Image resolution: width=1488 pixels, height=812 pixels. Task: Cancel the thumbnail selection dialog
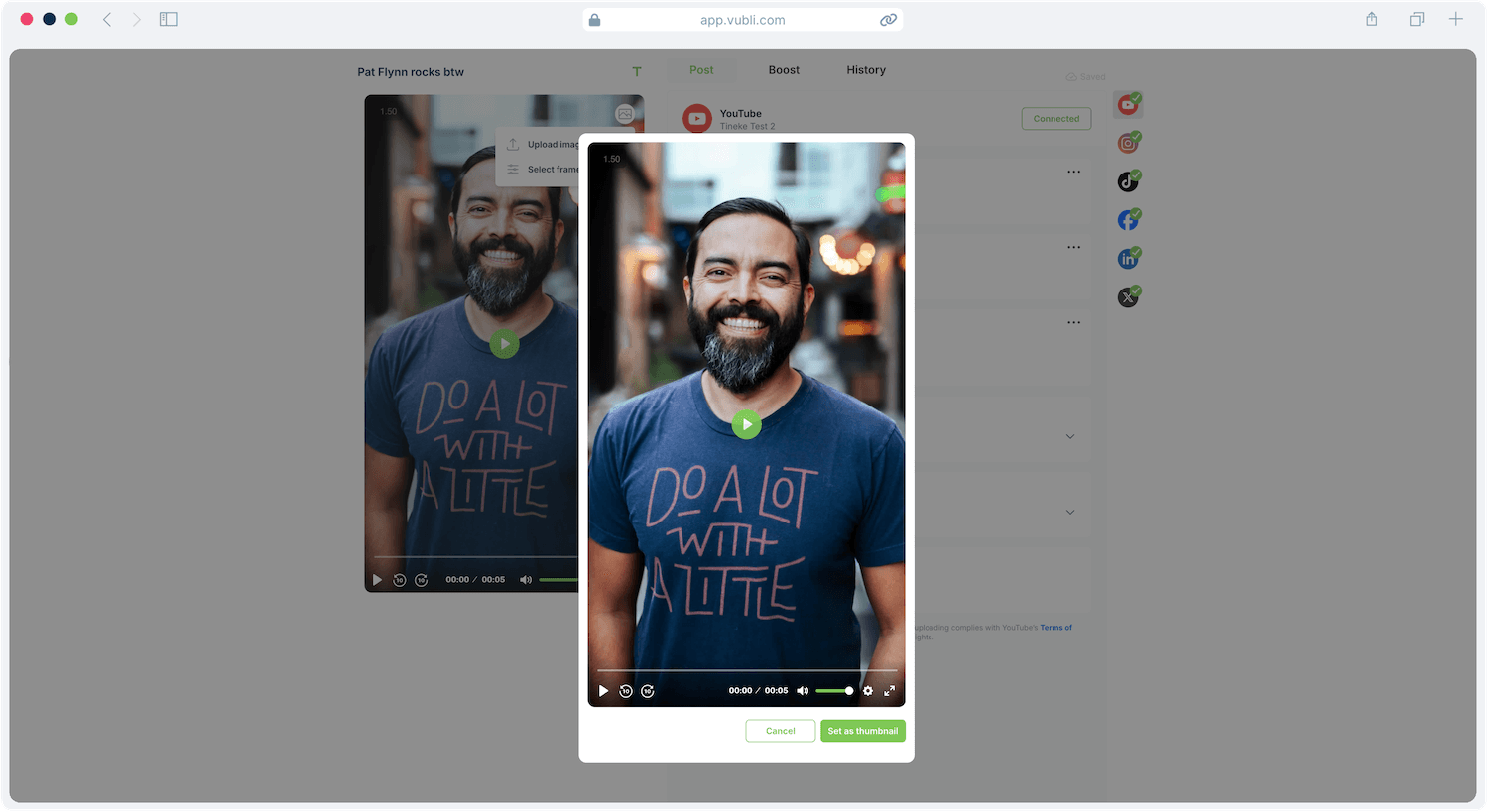click(x=780, y=731)
